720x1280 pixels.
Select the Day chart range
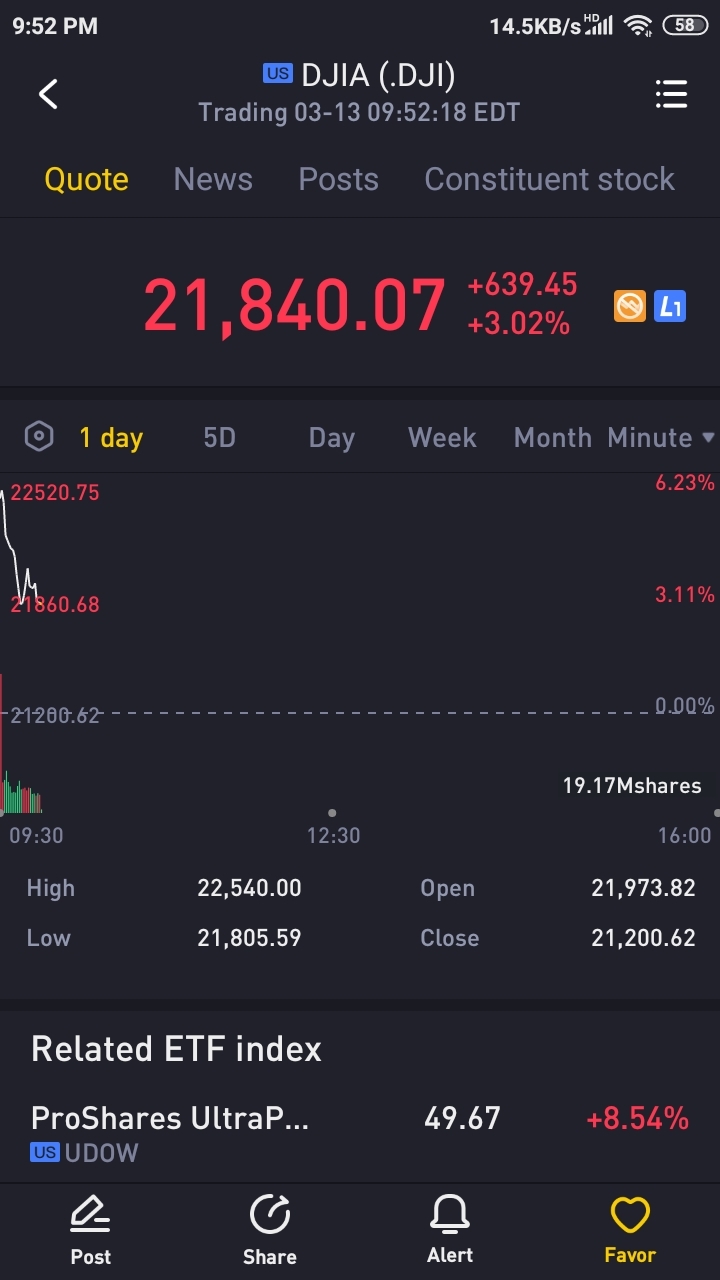point(331,438)
